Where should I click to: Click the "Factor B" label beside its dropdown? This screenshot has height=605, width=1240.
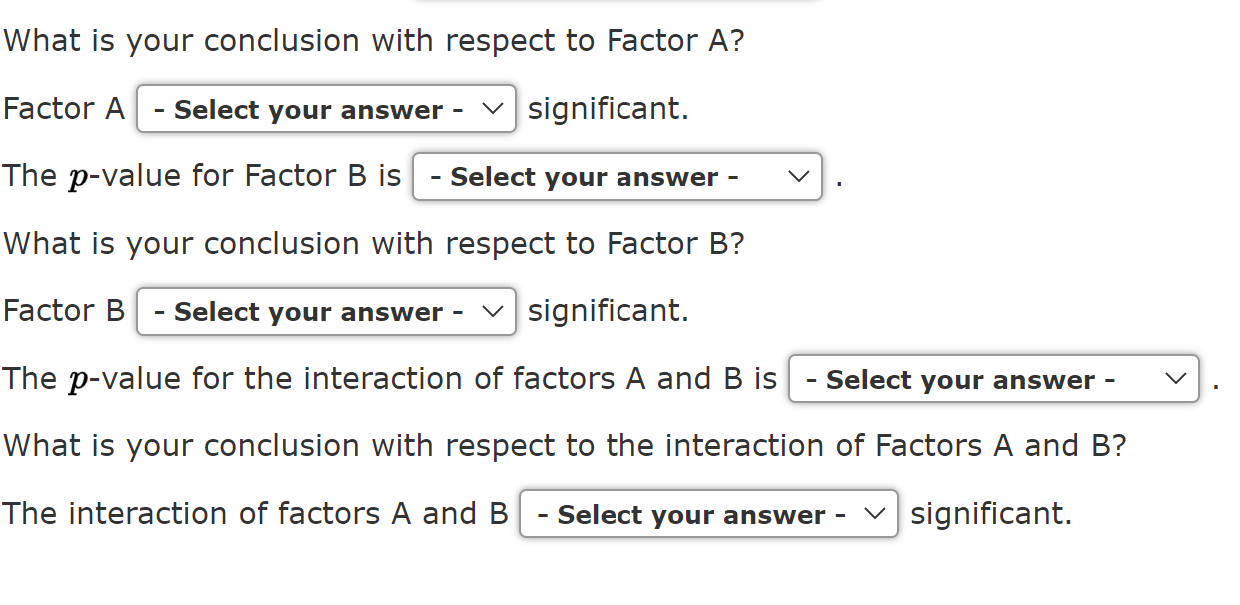64,312
